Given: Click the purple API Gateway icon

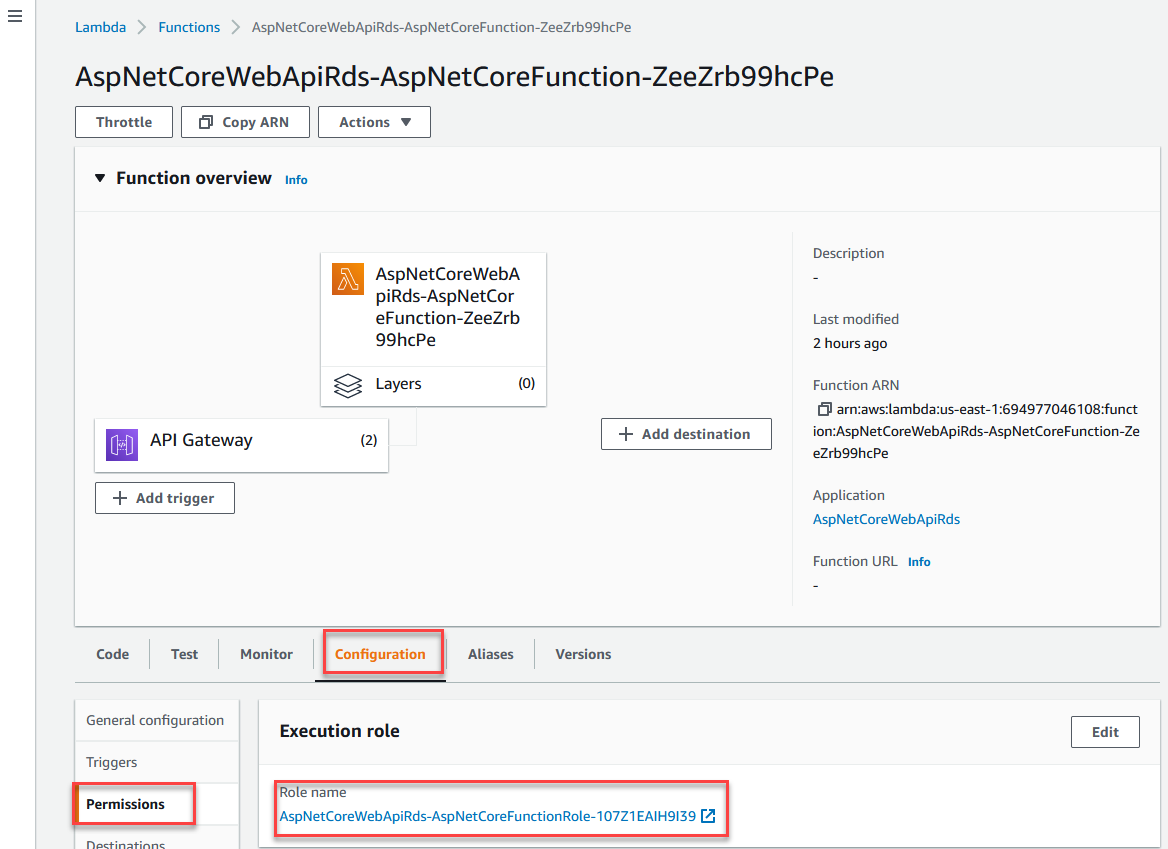Looking at the screenshot, I should pyautogui.click(x=121, y=445).
